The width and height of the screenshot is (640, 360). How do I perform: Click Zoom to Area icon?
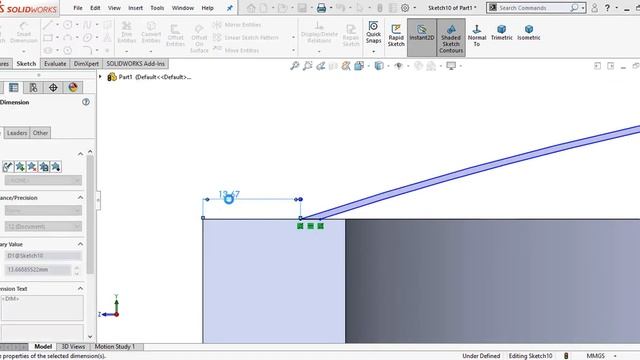coord(307,66)
